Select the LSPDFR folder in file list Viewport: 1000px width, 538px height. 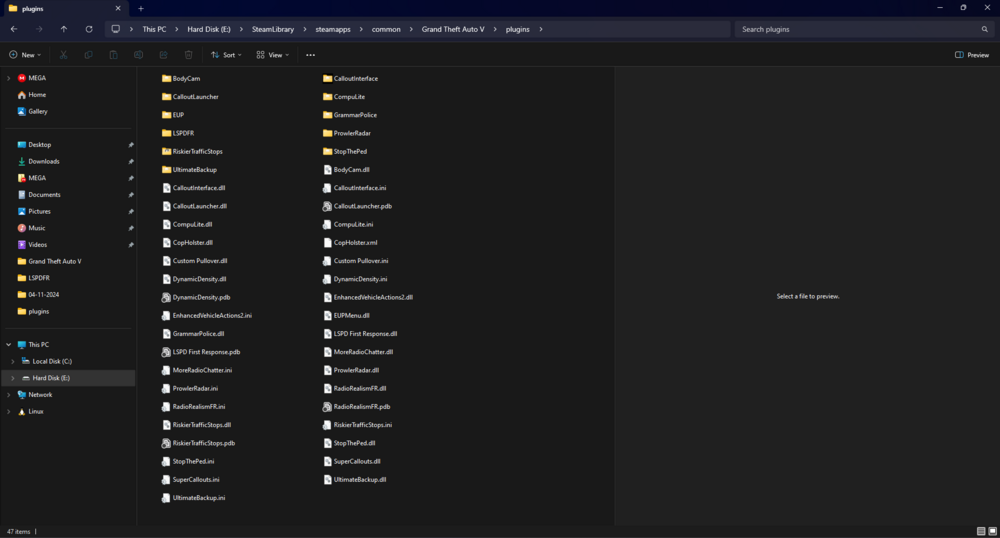click(x=178, y=133)
